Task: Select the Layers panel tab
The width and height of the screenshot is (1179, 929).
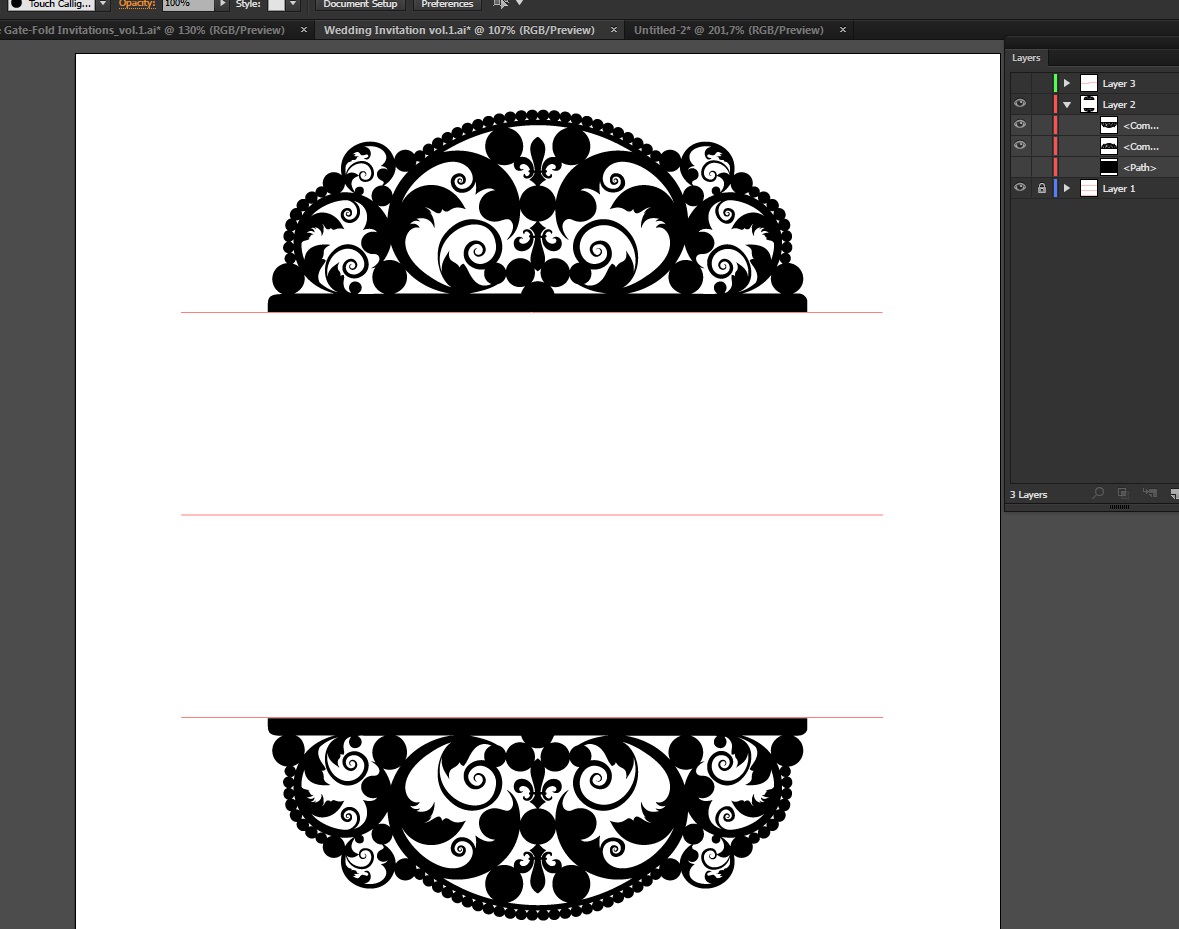Action: click(x=1026, y=58)
